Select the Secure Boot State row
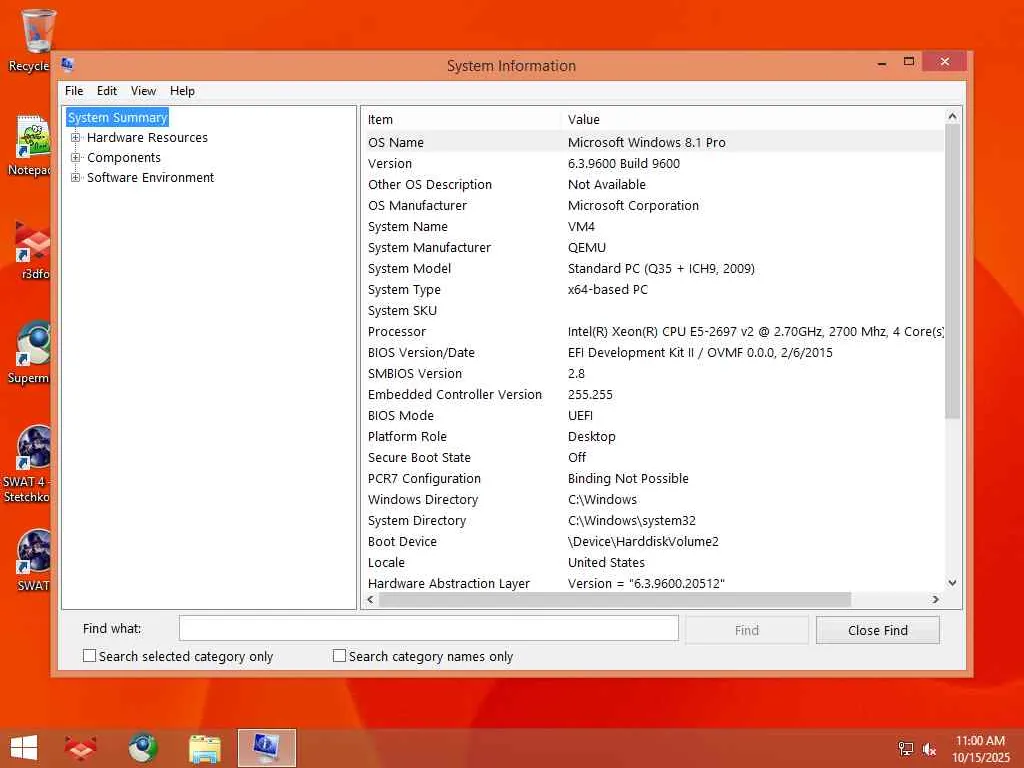The height and width of the screenshot is (768, 1024). (x=653, y=457)
